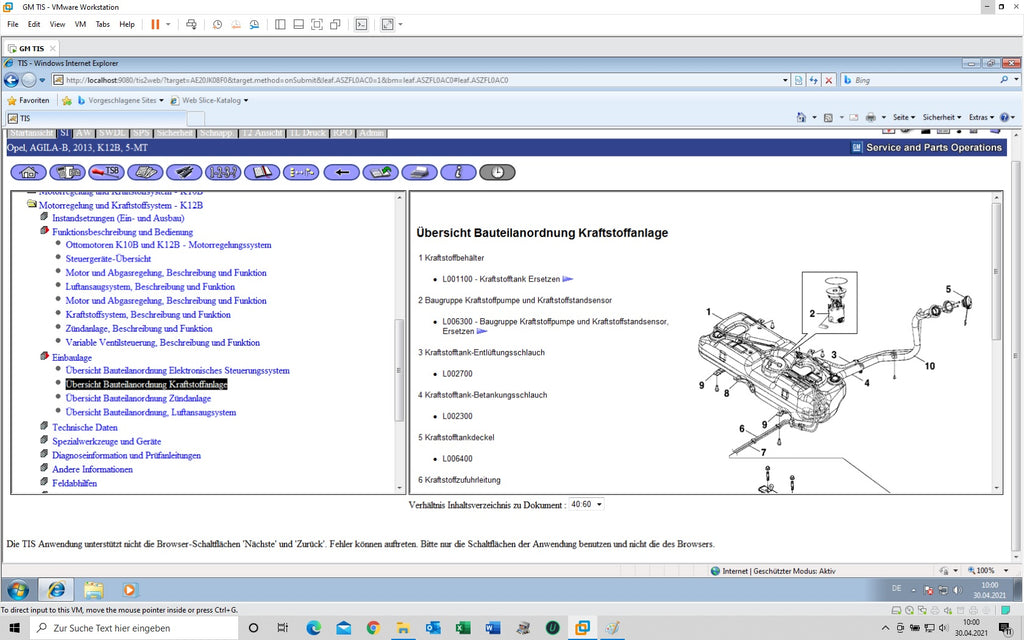Open Vorgeschlagene Sites dropdown
The height and width of the screenshot is (640, 1024).
point(121,101)
